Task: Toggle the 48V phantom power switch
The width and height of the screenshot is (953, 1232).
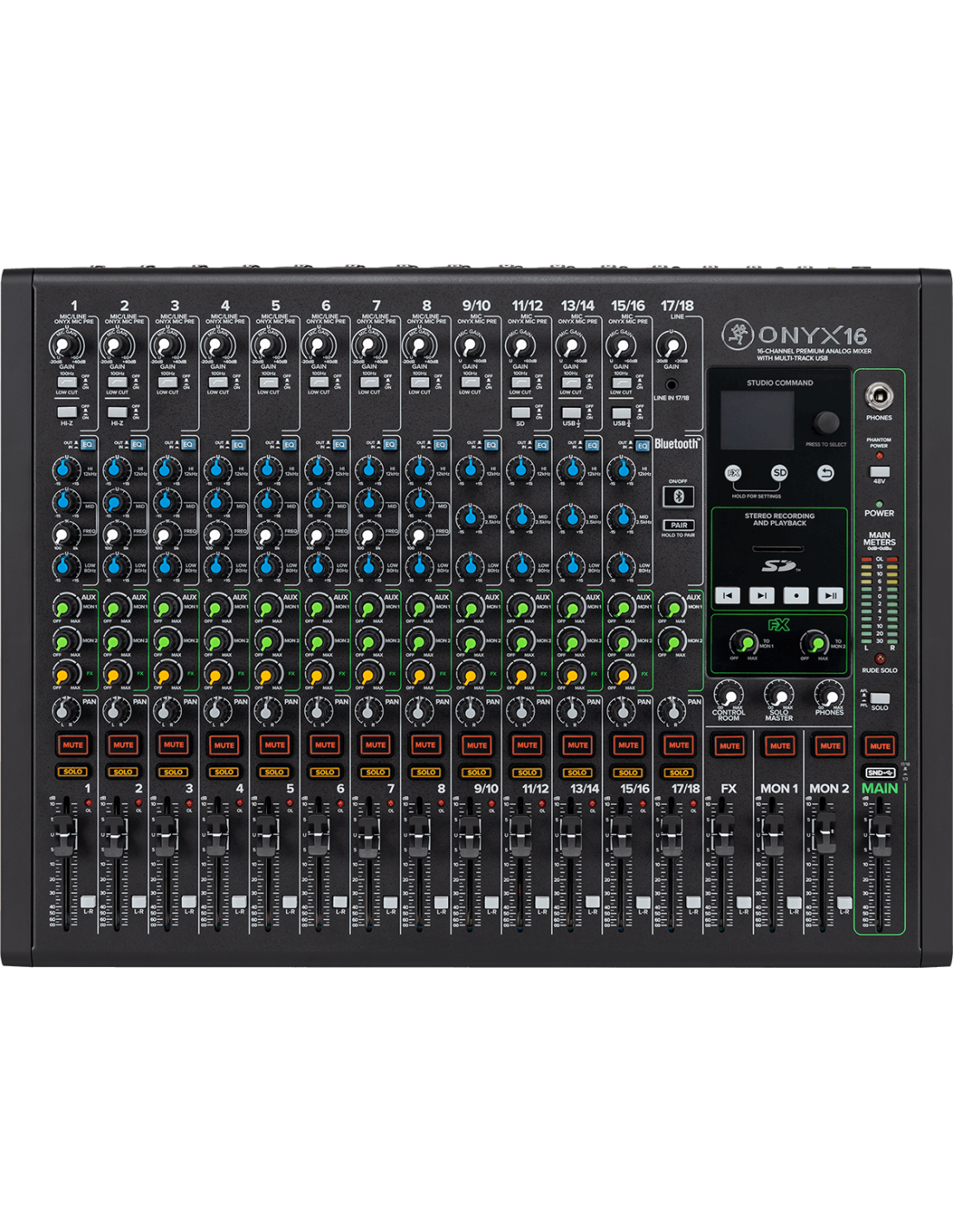Action: [878, 470]
